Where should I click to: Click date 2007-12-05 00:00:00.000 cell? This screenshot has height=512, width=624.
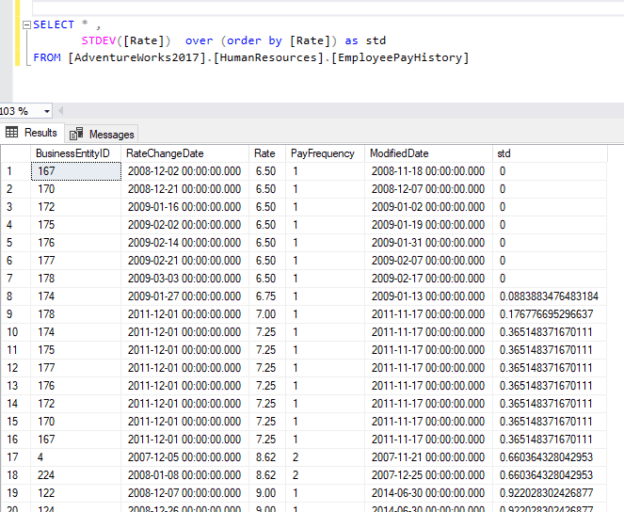[x=185, y=457]
